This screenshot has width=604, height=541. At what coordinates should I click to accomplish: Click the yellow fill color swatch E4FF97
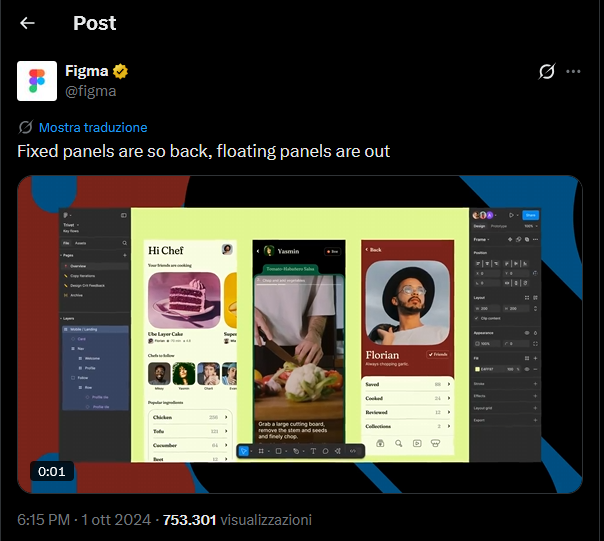click(x=477, y=369)
